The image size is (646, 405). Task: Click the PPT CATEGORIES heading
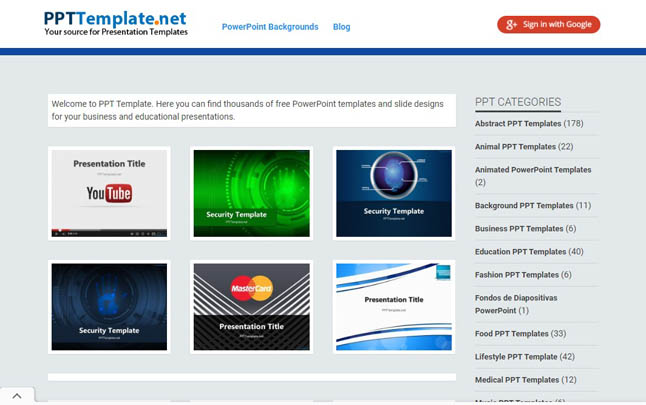coord(518,102)
